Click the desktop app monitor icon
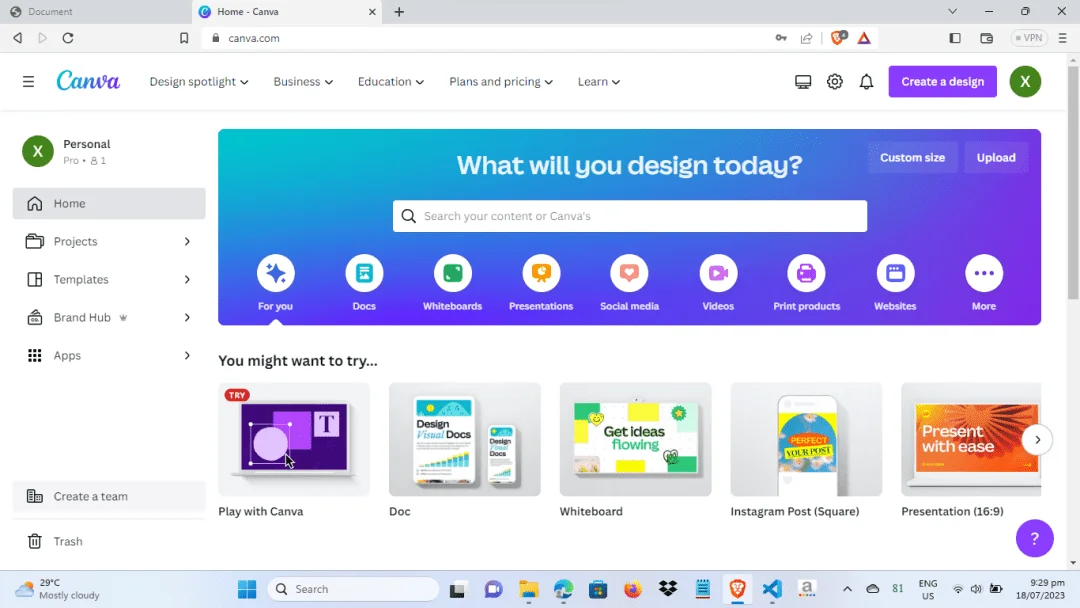Screen dimensions: 1080x608 click(x=803, y=82)
